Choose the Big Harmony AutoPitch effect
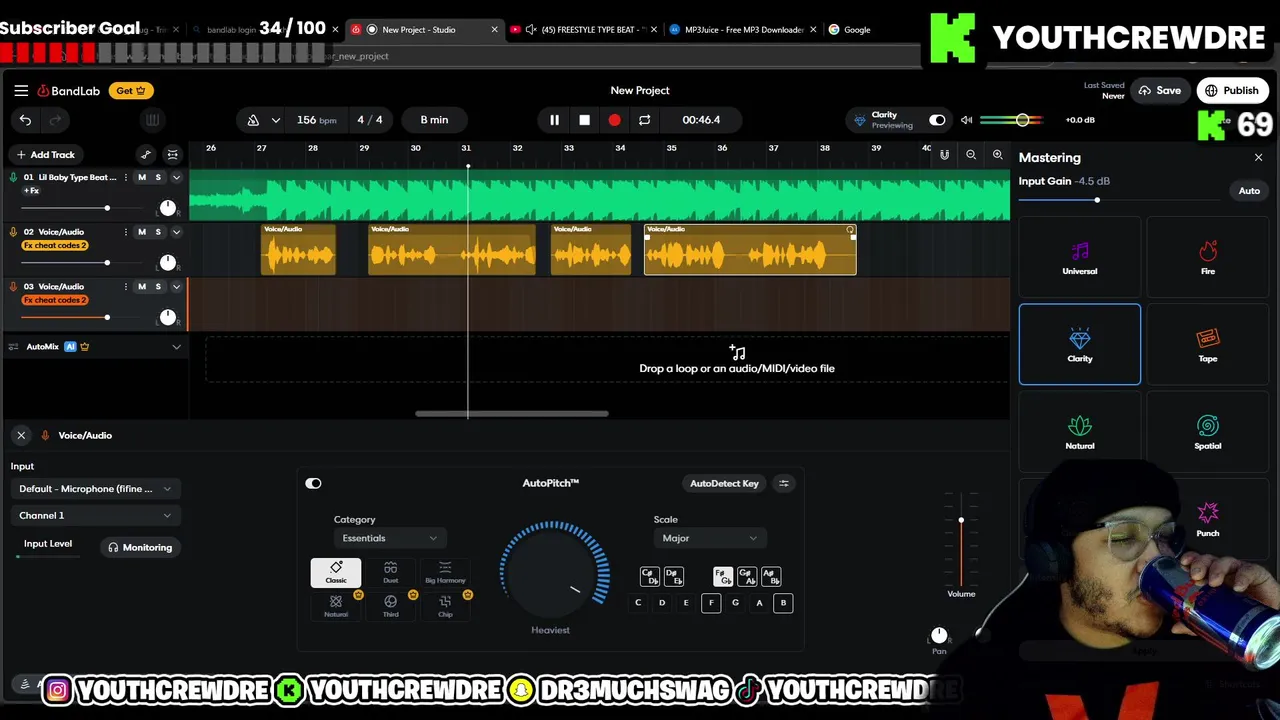Screen dimensions: 1280x720 pos(445,572)
